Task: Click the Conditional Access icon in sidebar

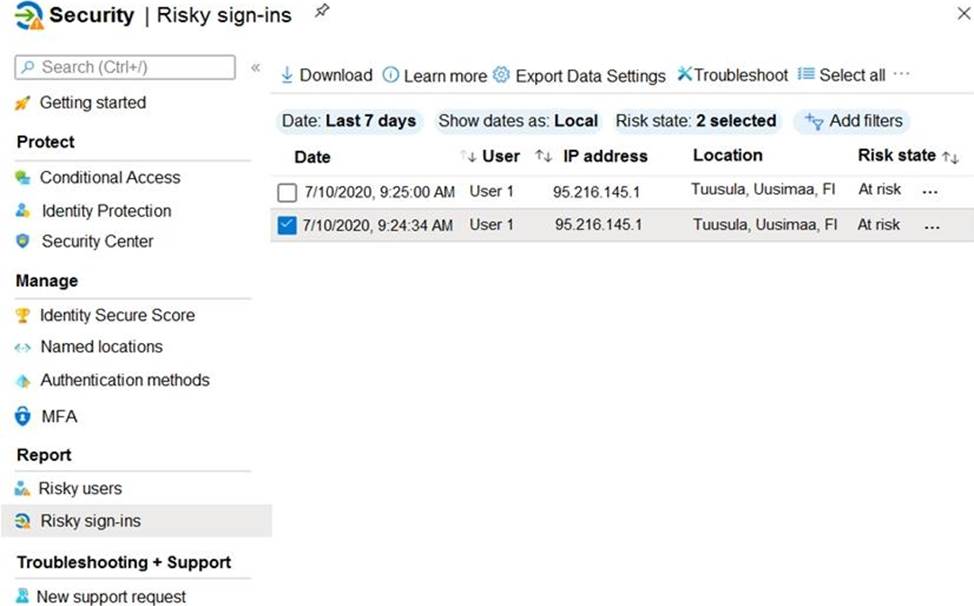Action: [x=23, y=178]
